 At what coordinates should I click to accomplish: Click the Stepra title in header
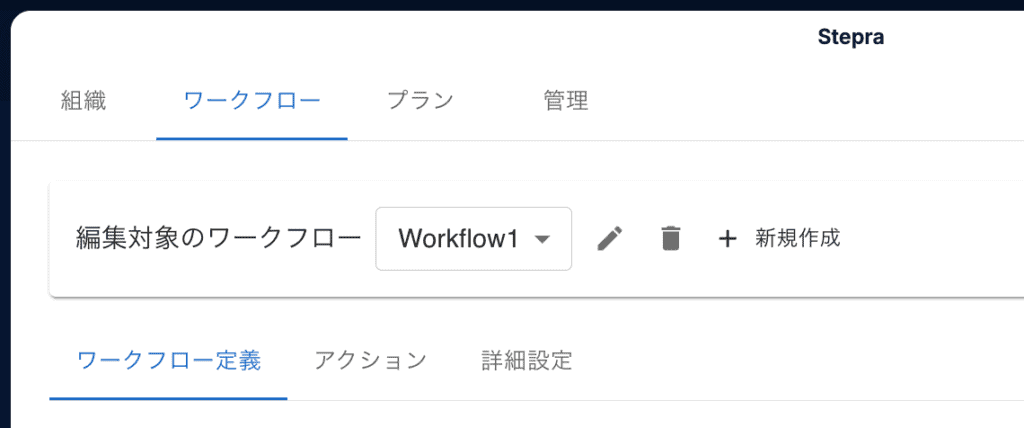tap(851, 37)
